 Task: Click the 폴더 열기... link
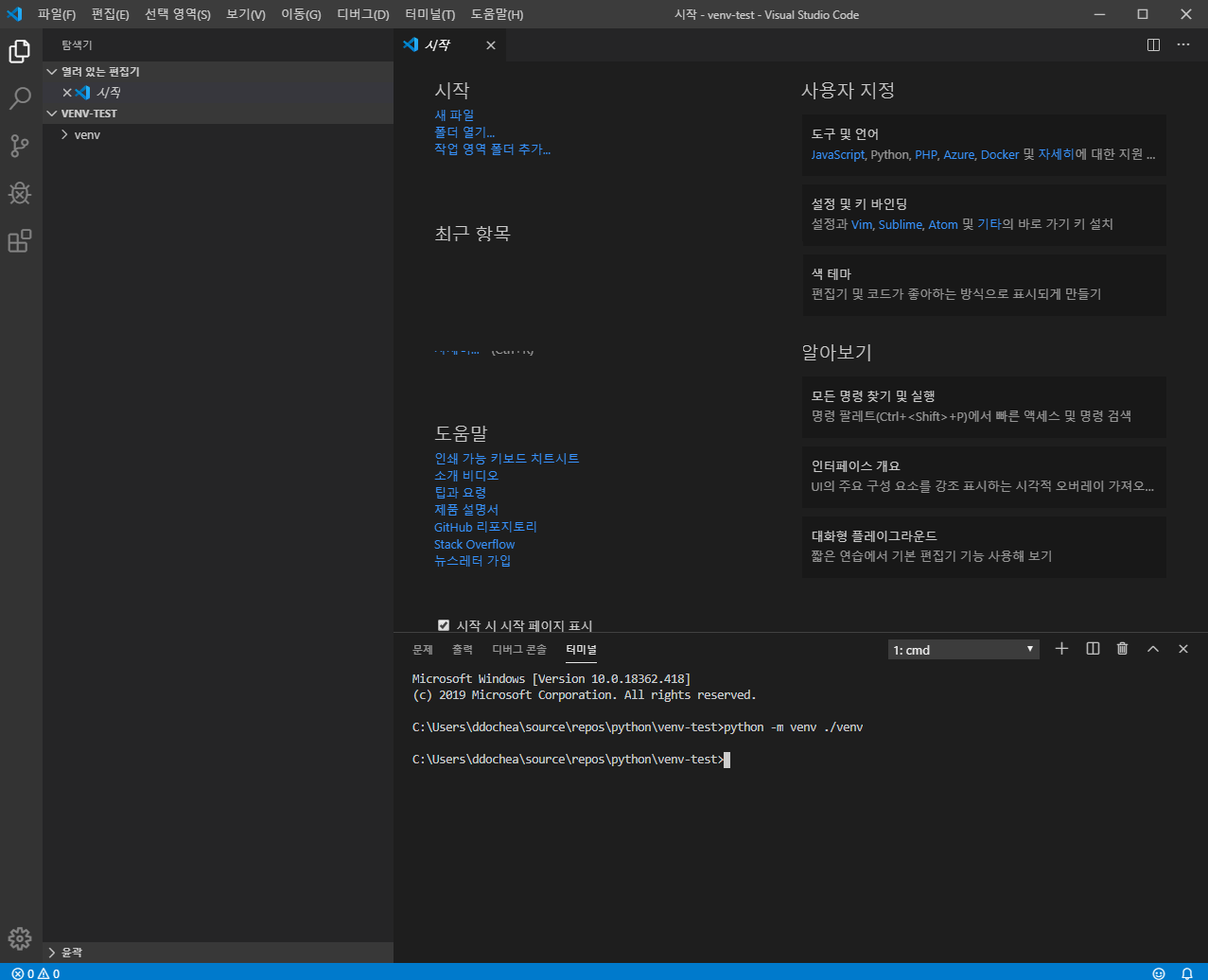[464, 132]
